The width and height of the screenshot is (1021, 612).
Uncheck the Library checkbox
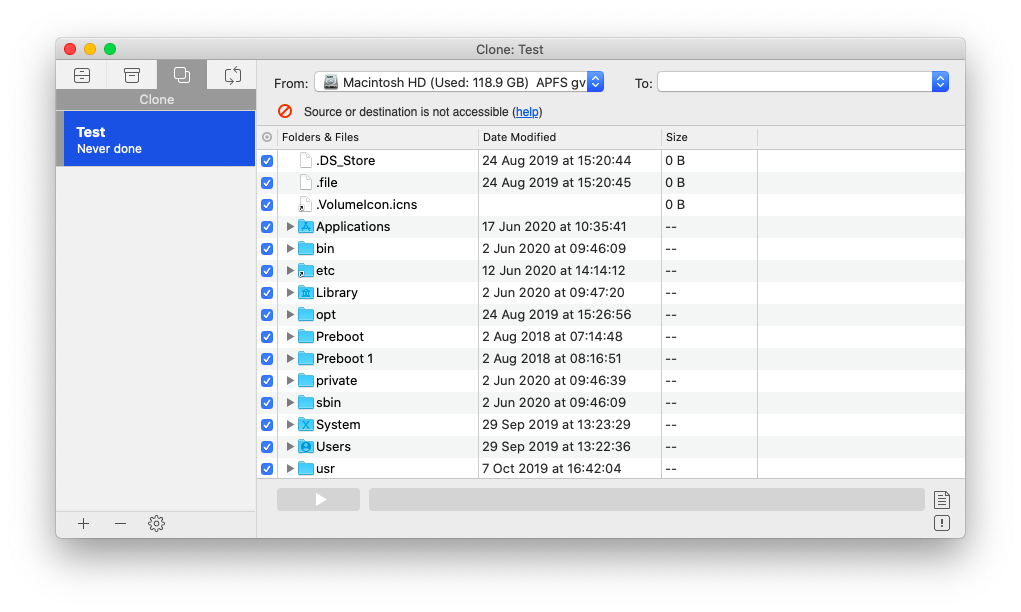click(x=267, y=293)
